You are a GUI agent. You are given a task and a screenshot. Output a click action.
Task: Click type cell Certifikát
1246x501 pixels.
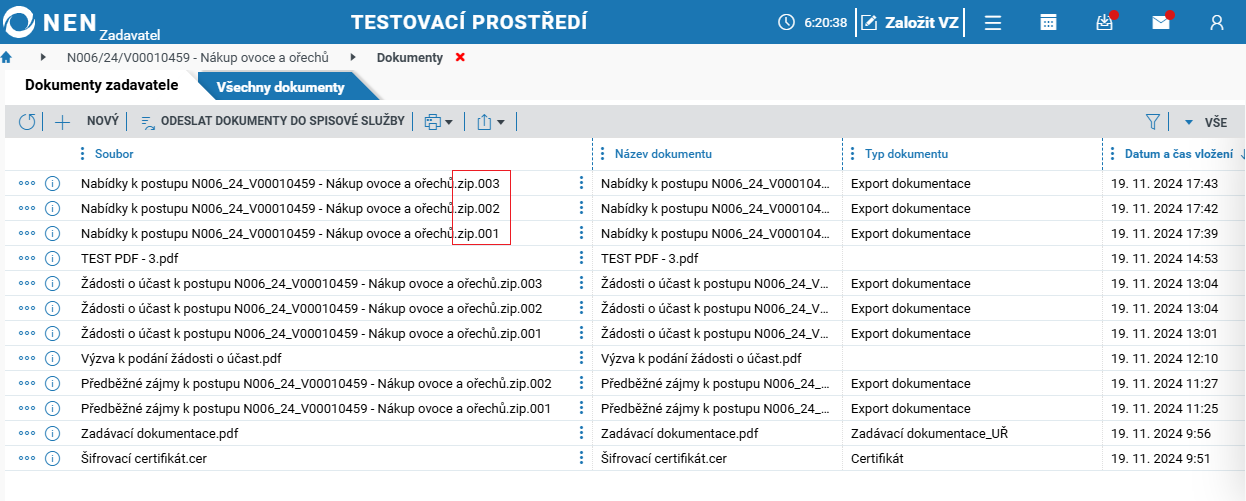(877, 459)
